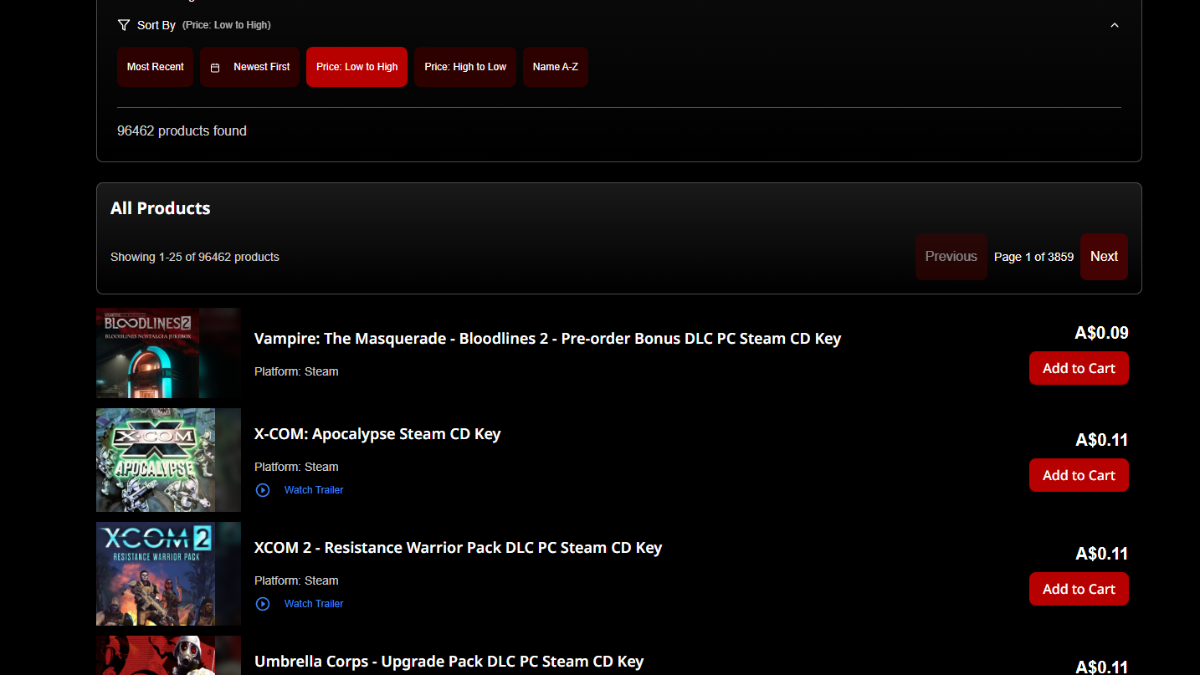Sort products by Name A-Z

(x=555, y=67)
